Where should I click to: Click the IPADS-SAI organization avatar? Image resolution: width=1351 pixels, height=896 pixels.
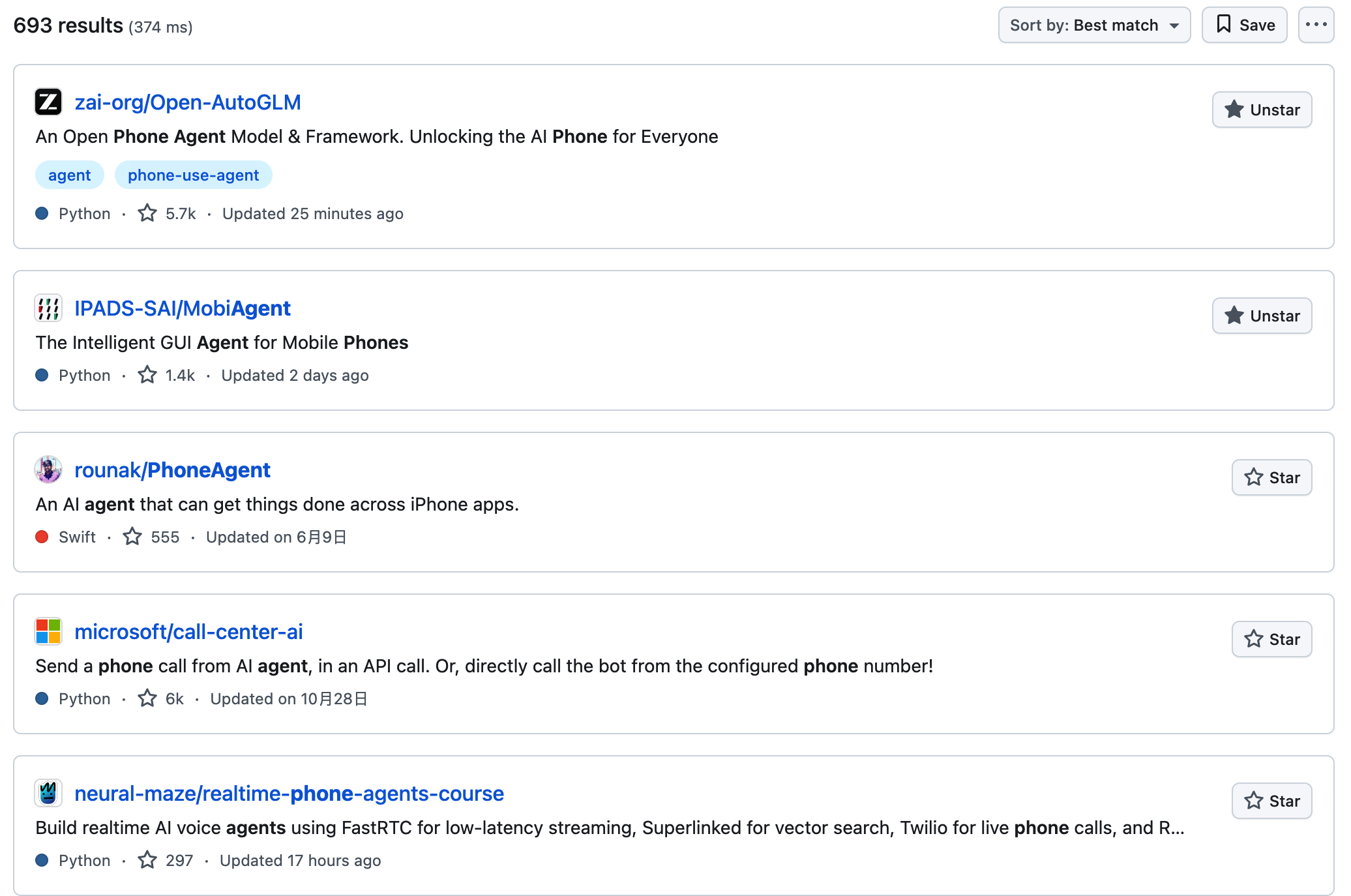tap(48, 308)
